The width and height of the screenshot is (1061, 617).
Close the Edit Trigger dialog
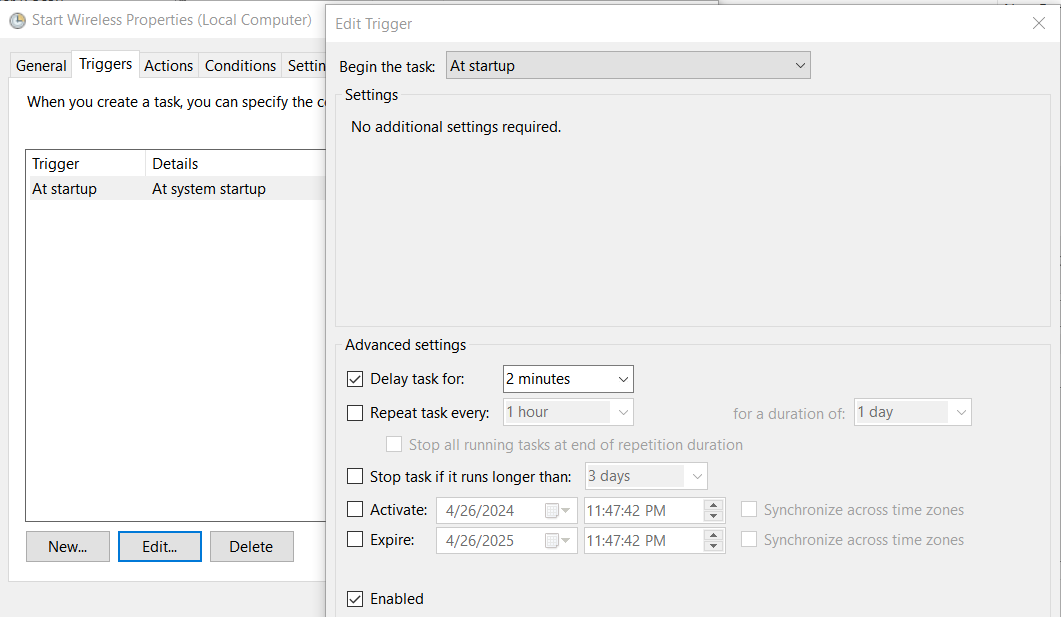point(1038,23)
